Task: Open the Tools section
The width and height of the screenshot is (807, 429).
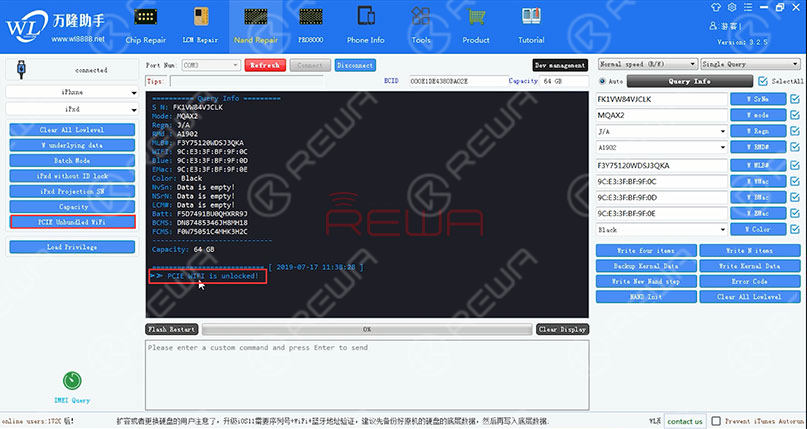Action: (x=420, y=26)
